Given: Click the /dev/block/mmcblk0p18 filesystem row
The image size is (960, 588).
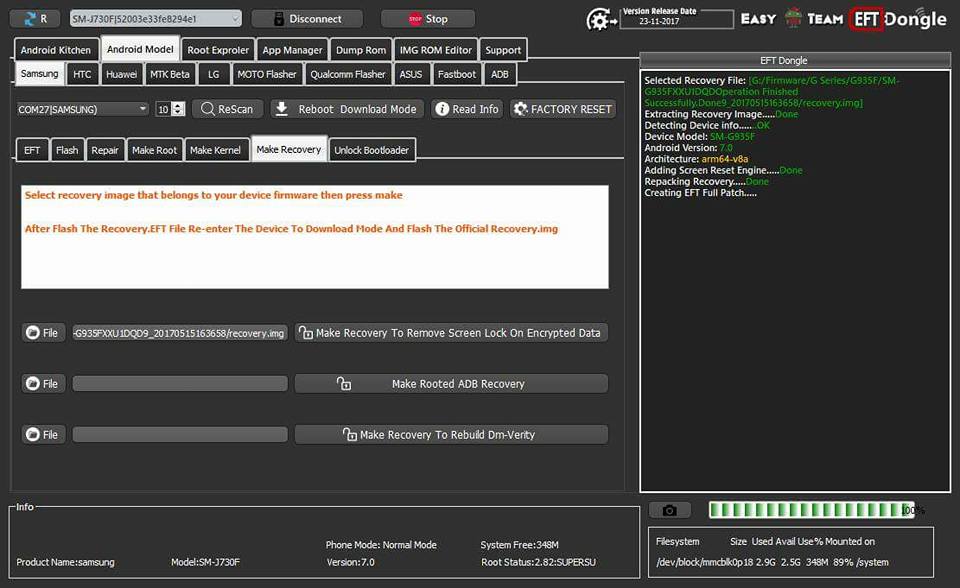Looking at the screenshot, I should (772, 562).
